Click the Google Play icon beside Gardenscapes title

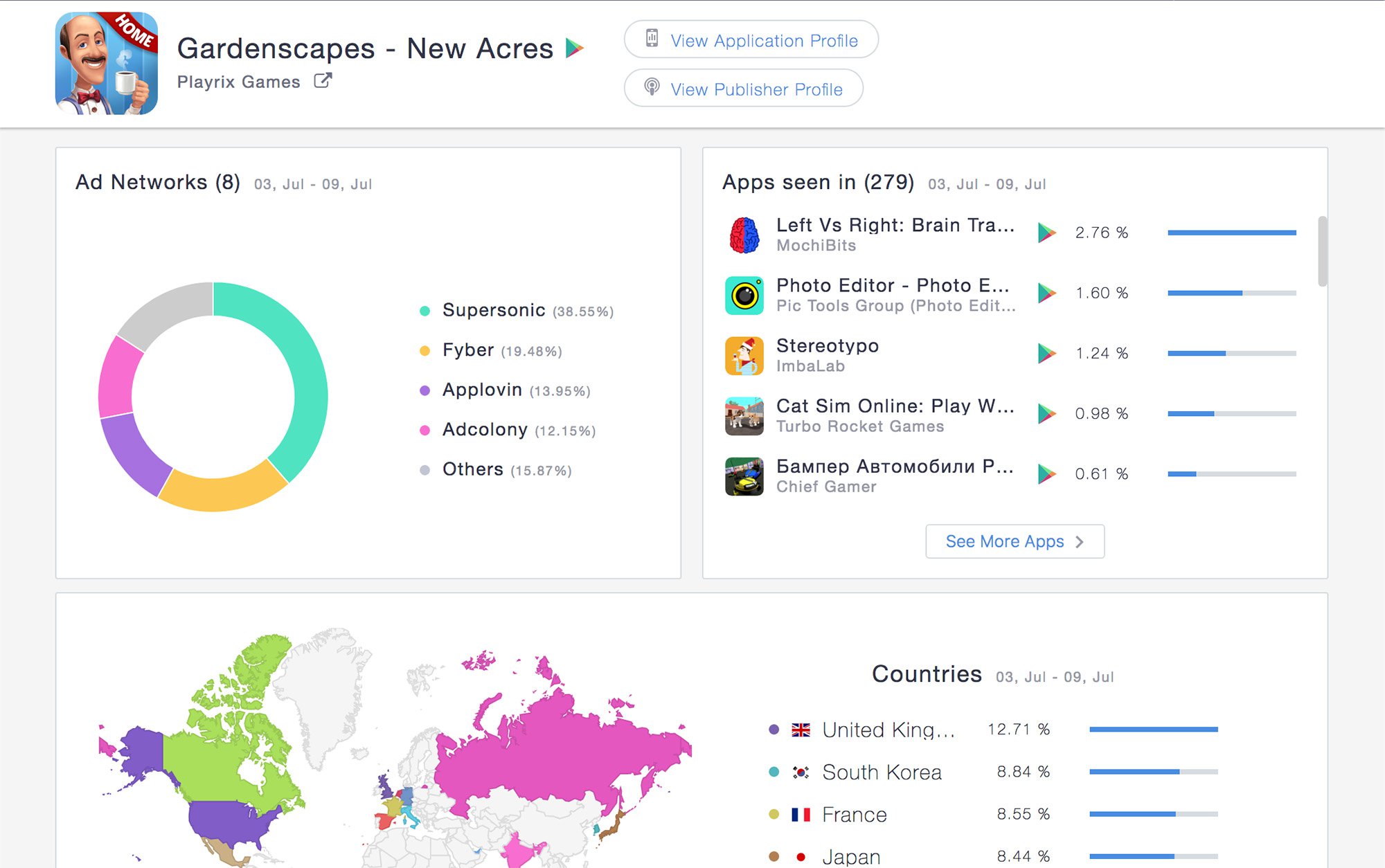tap(575, 48)
